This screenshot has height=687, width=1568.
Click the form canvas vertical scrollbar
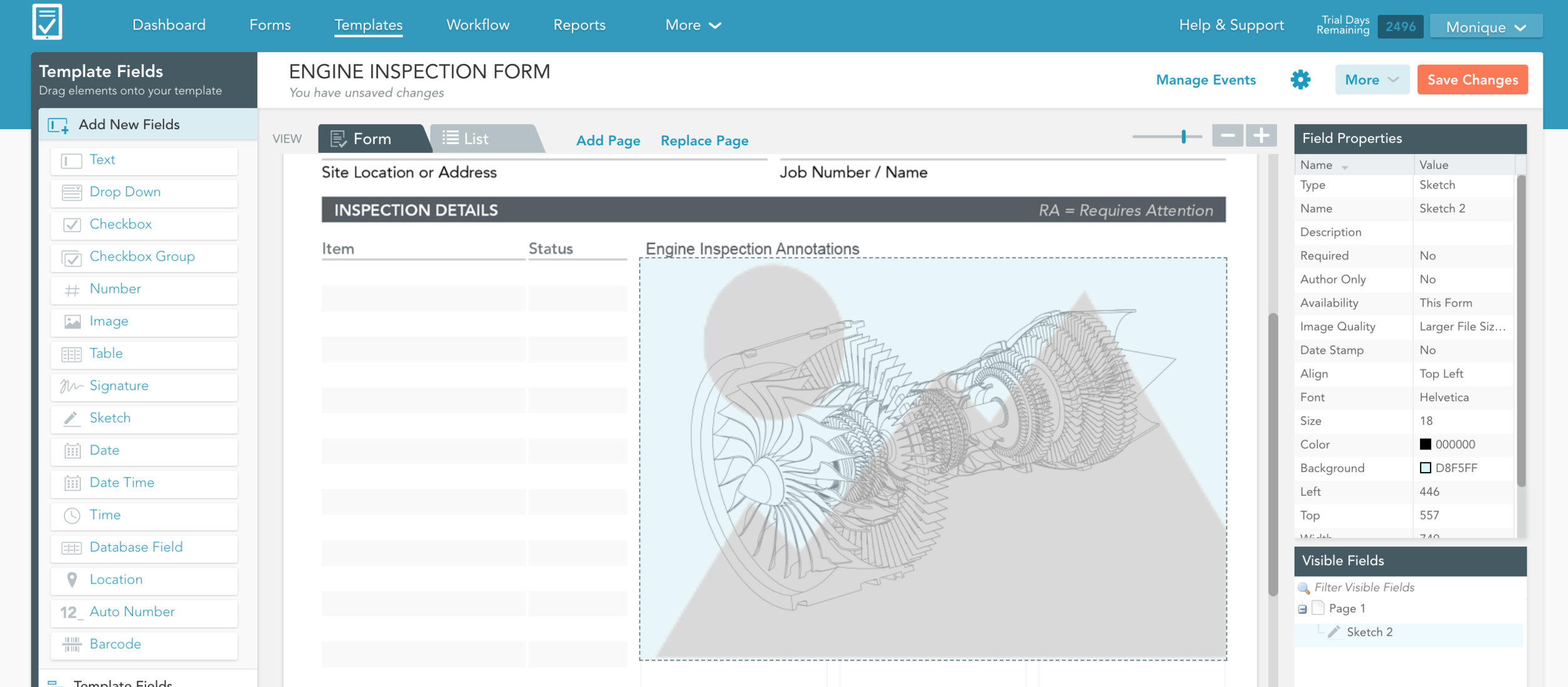tap(1273, 454)
